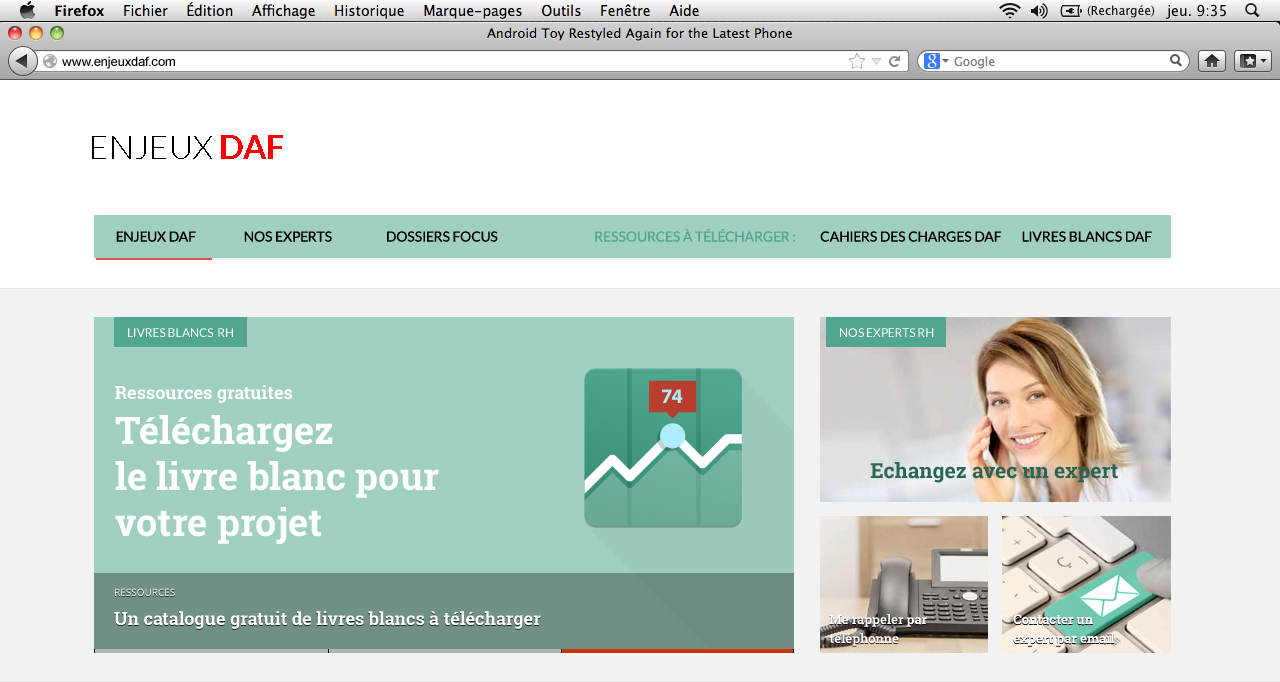Viewport: 1280px width, 682px height.
Task: Open the volume control icon
Action: click(1039, 11)
